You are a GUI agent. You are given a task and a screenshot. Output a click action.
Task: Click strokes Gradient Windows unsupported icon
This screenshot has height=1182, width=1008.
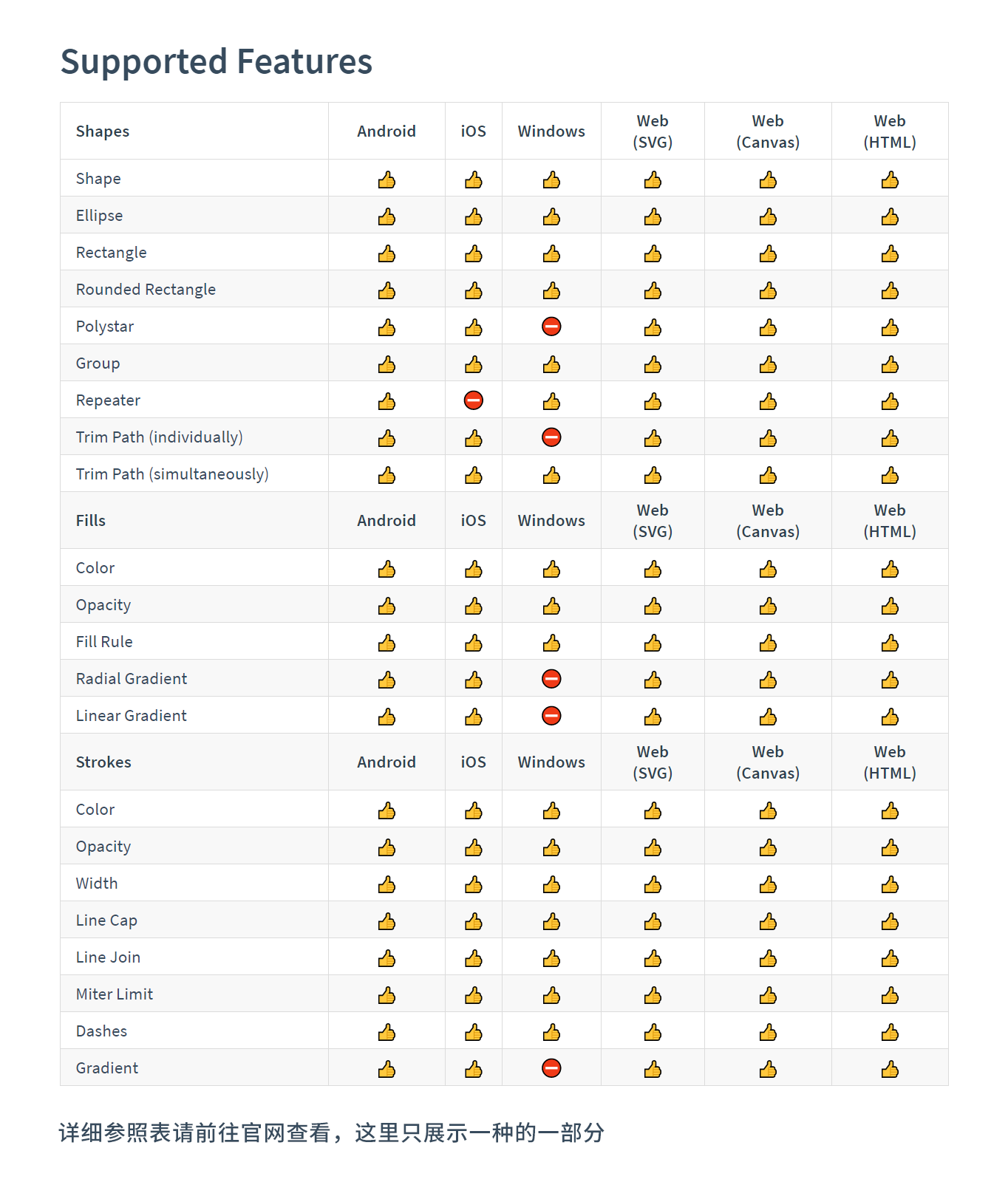tap(551, 1068)
